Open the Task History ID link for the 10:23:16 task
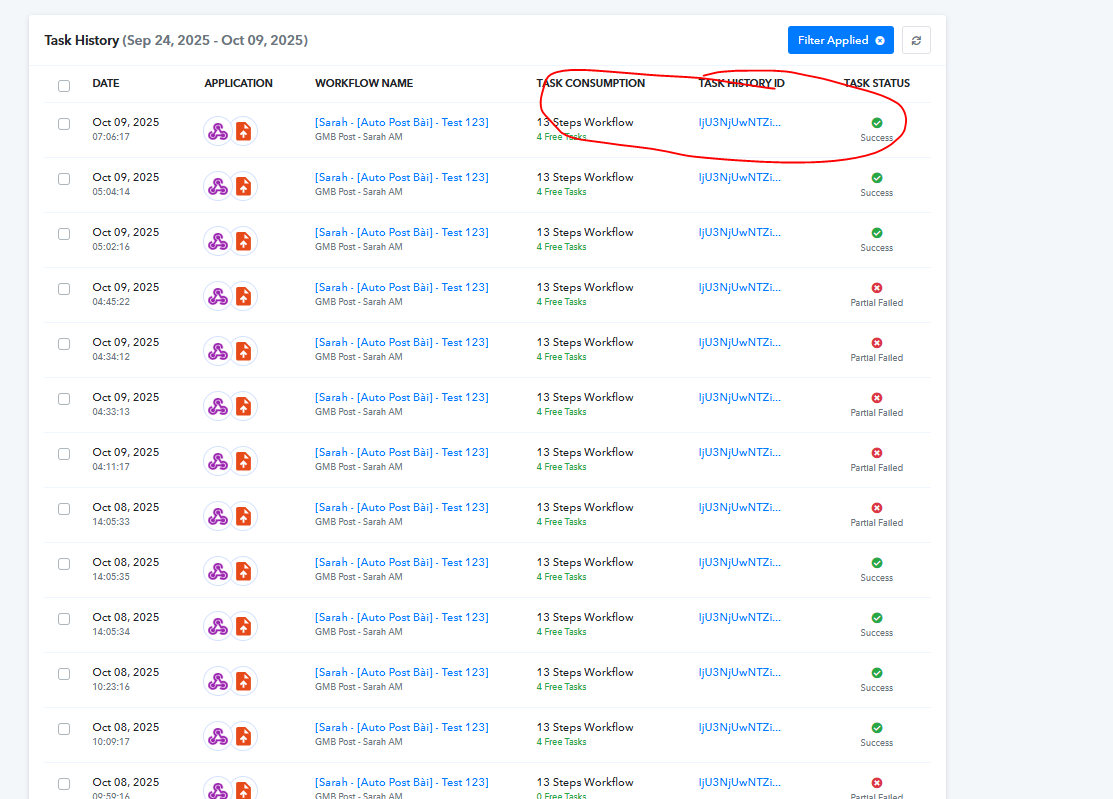 click(739, 672)
